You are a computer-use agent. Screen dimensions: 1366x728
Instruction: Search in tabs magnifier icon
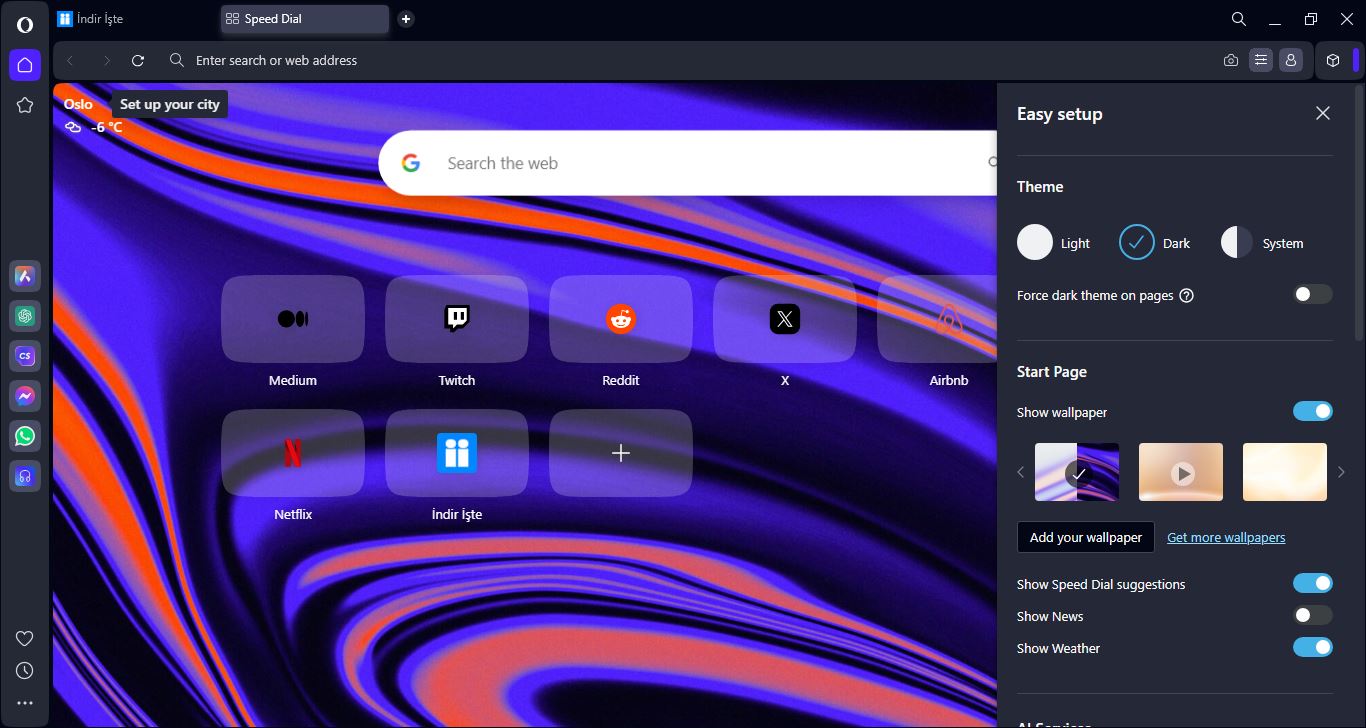1239,19
